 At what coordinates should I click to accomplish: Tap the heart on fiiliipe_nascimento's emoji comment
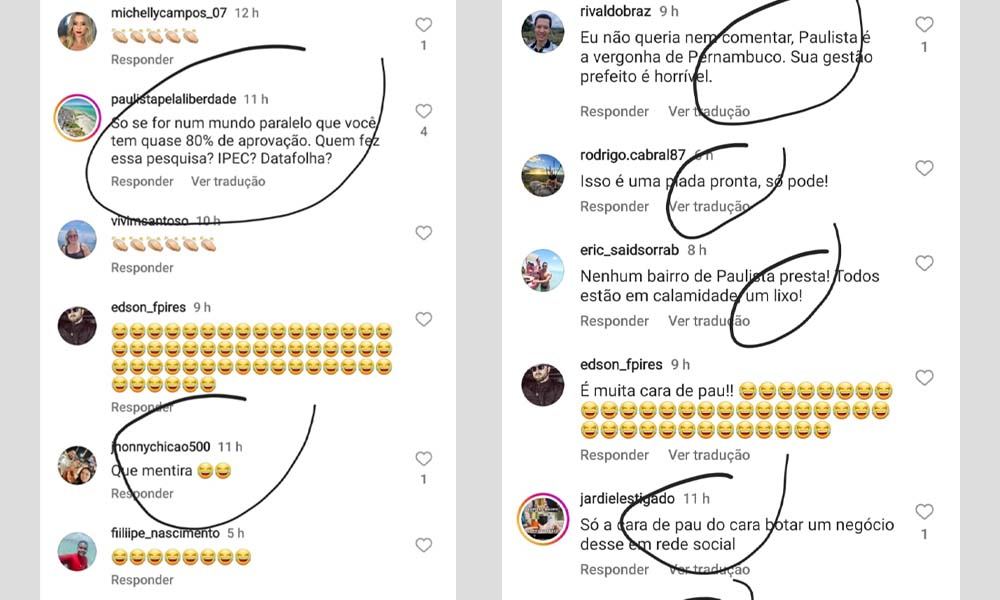423,545
